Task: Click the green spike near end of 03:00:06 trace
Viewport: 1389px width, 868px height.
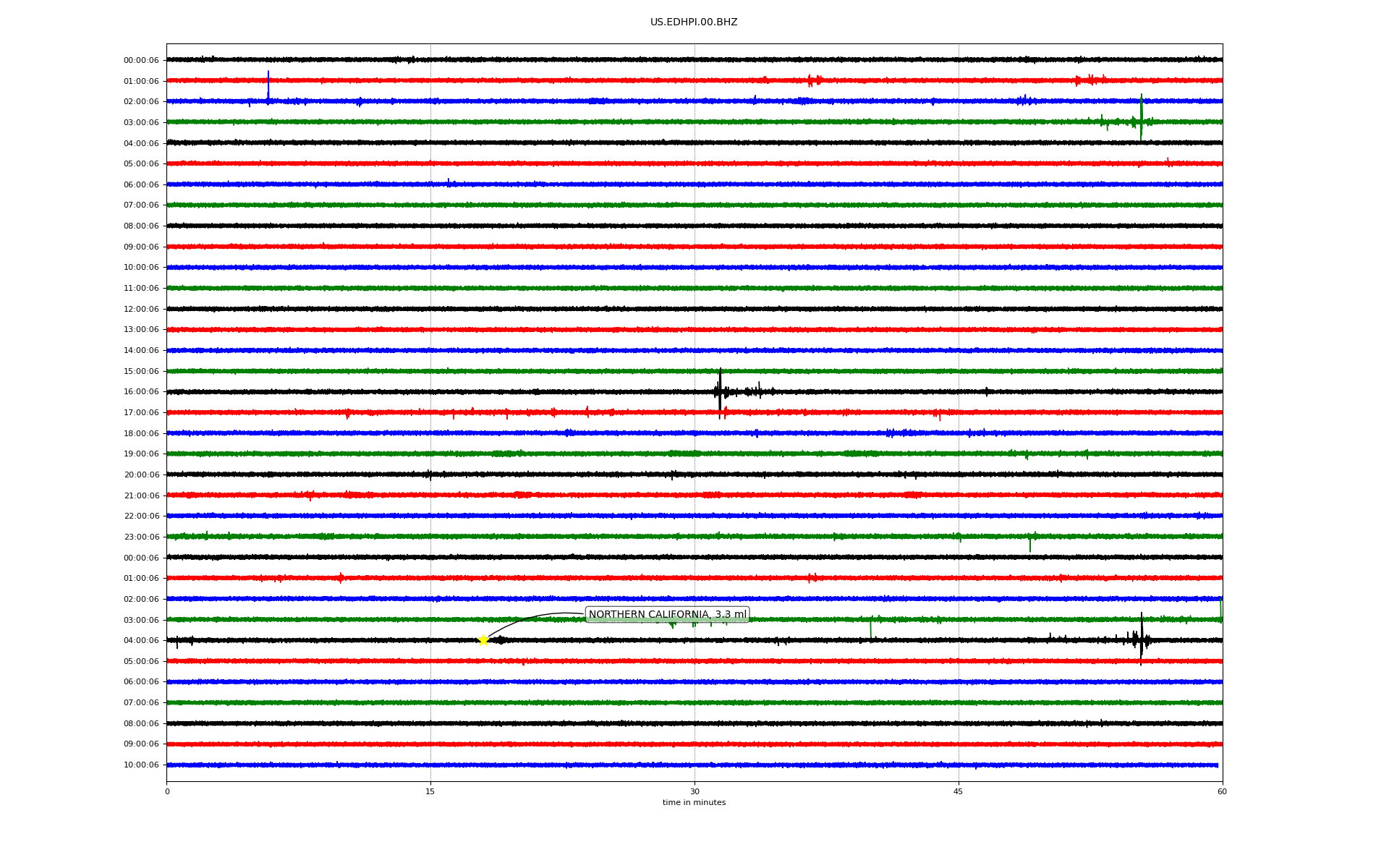Action: 1141,116
